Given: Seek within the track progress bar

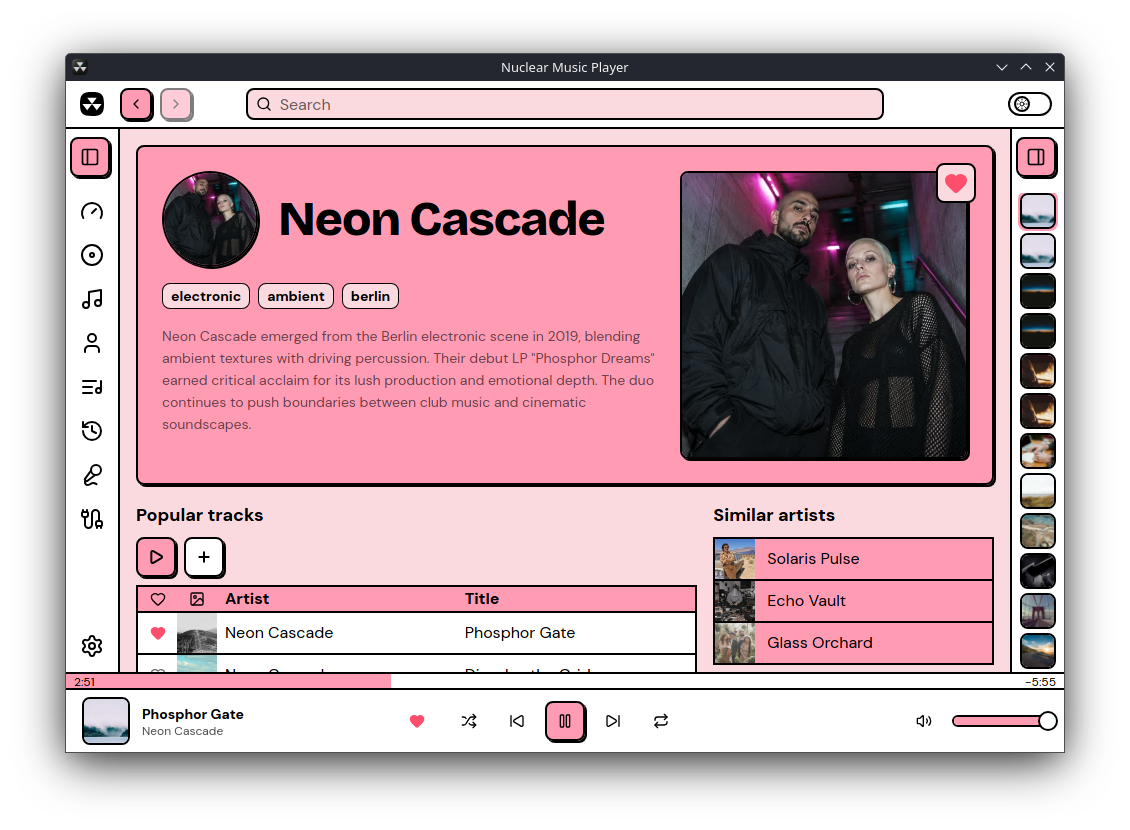Looking at the screenshot, I should 564,682.
